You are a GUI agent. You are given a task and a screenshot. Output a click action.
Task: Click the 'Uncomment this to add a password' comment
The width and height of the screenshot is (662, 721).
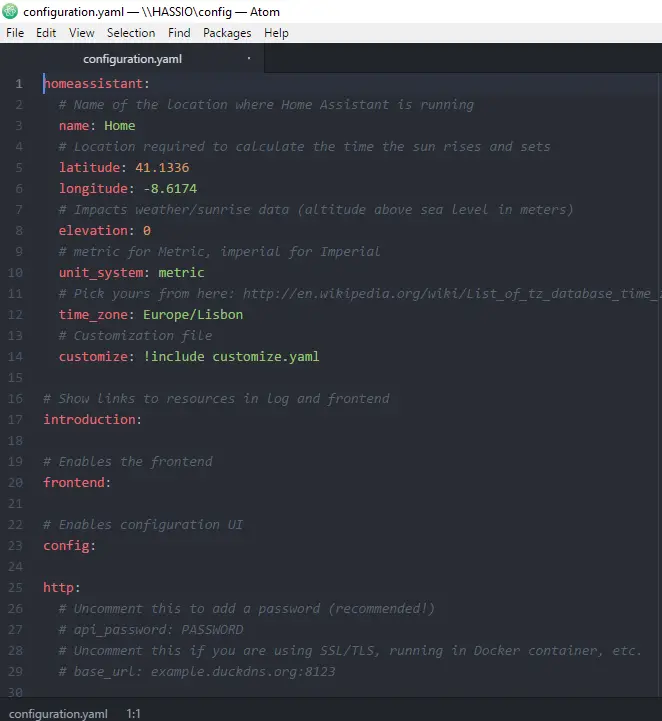tap(246, 609)
